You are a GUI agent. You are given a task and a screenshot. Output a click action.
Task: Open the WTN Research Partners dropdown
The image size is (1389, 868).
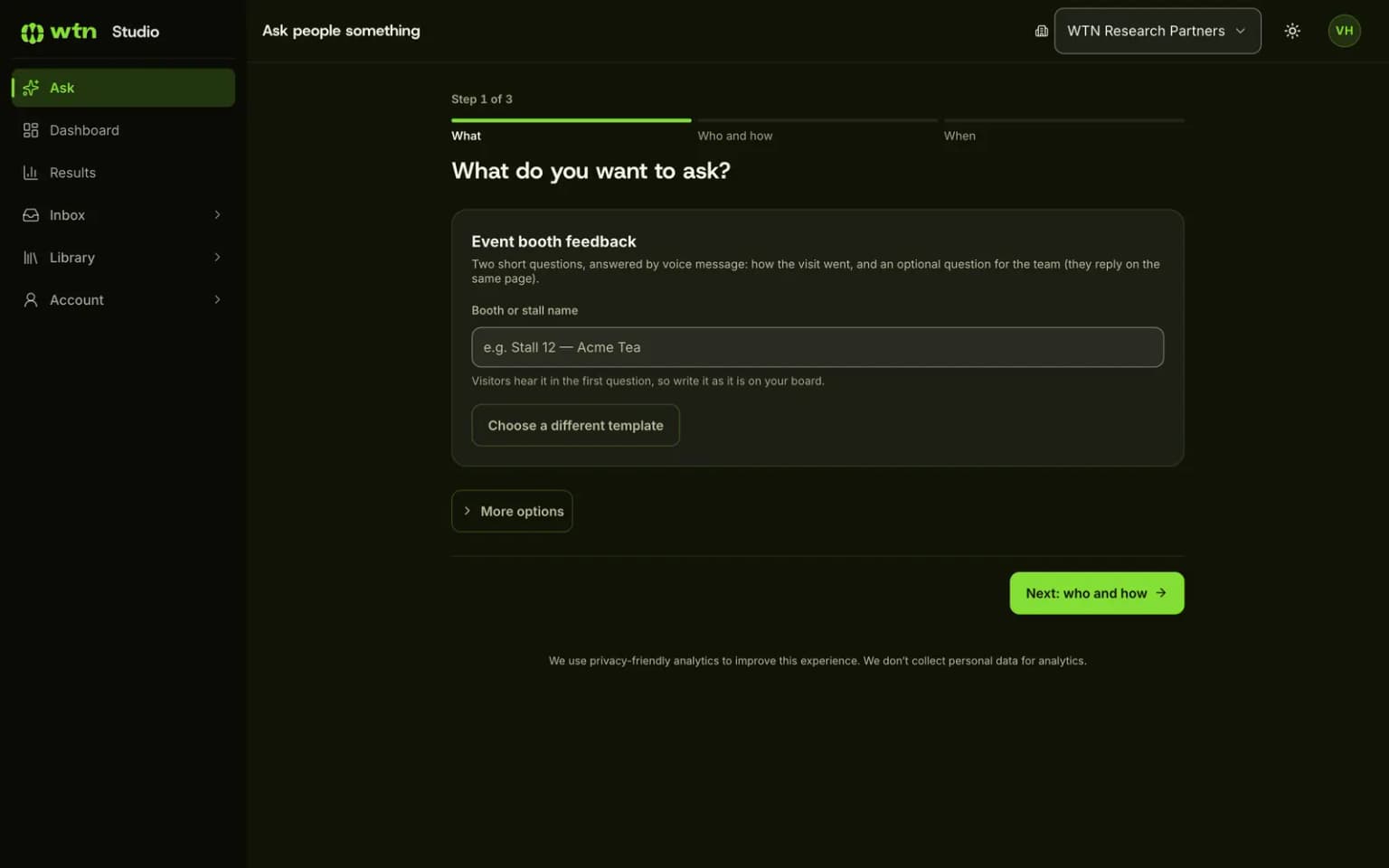click(1157, 31)
